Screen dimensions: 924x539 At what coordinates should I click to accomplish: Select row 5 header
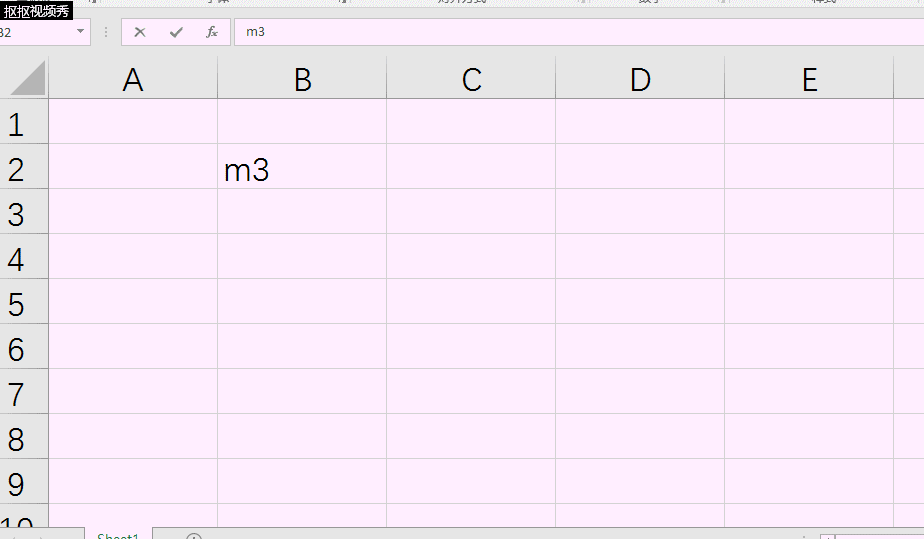click(x=24, y=302)
